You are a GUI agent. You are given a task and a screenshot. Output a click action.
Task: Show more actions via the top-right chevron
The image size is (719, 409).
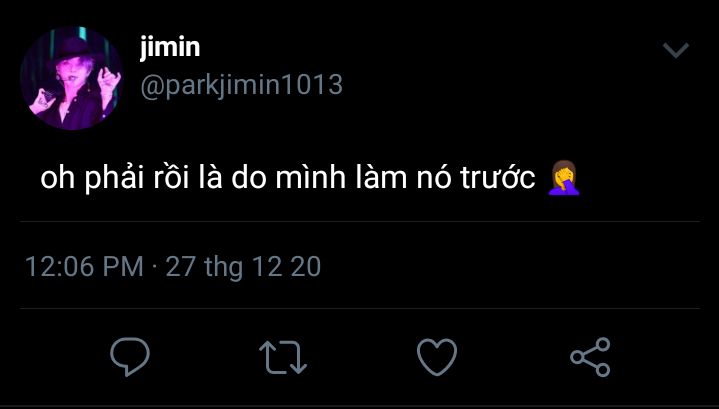click(676, 50)
